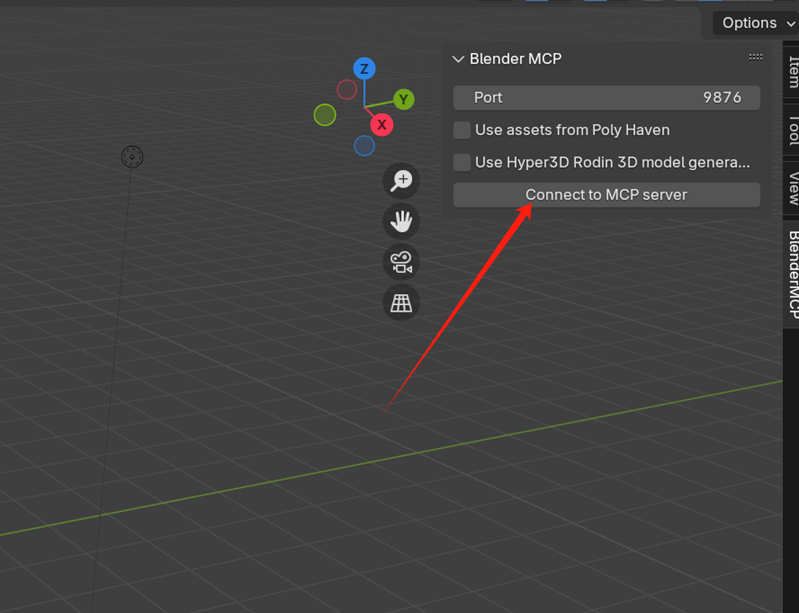This screenshot has width=799, height=613.
Task: Click the 3D cursor in the viewport
Action: pyautogui.click(x=132, y=157)
